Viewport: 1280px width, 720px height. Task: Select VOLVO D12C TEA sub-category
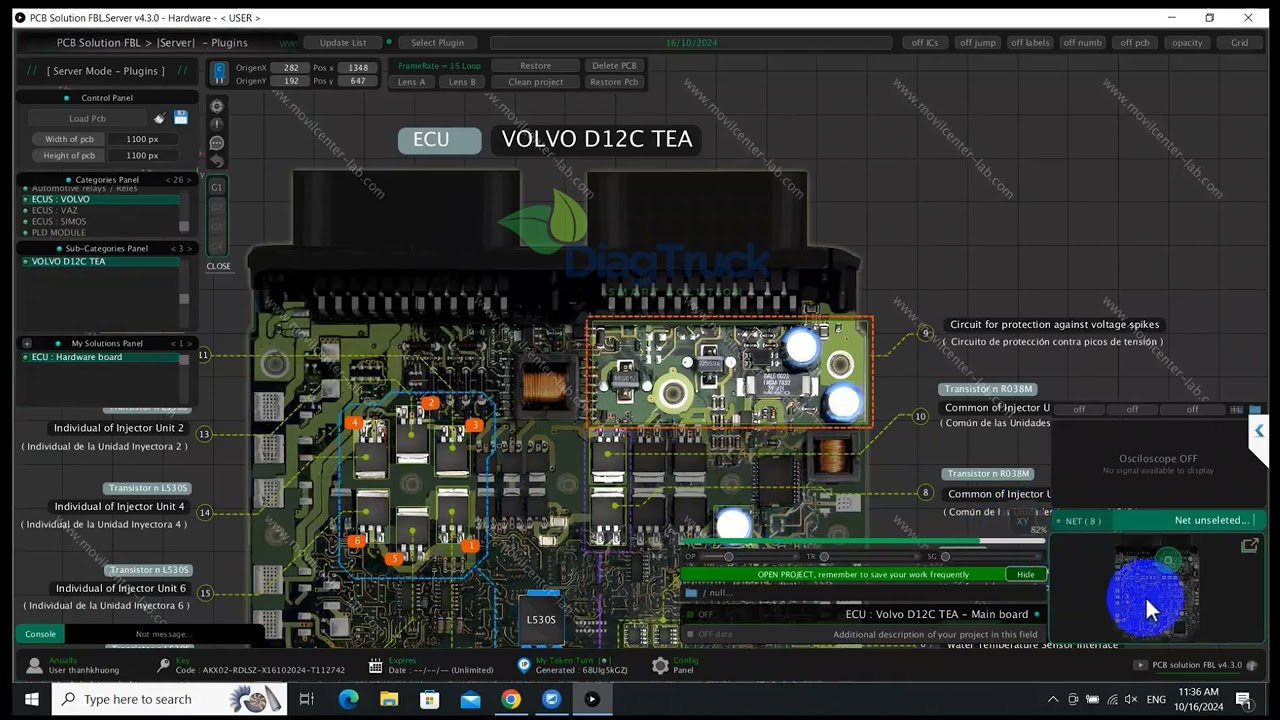(100, 261)
